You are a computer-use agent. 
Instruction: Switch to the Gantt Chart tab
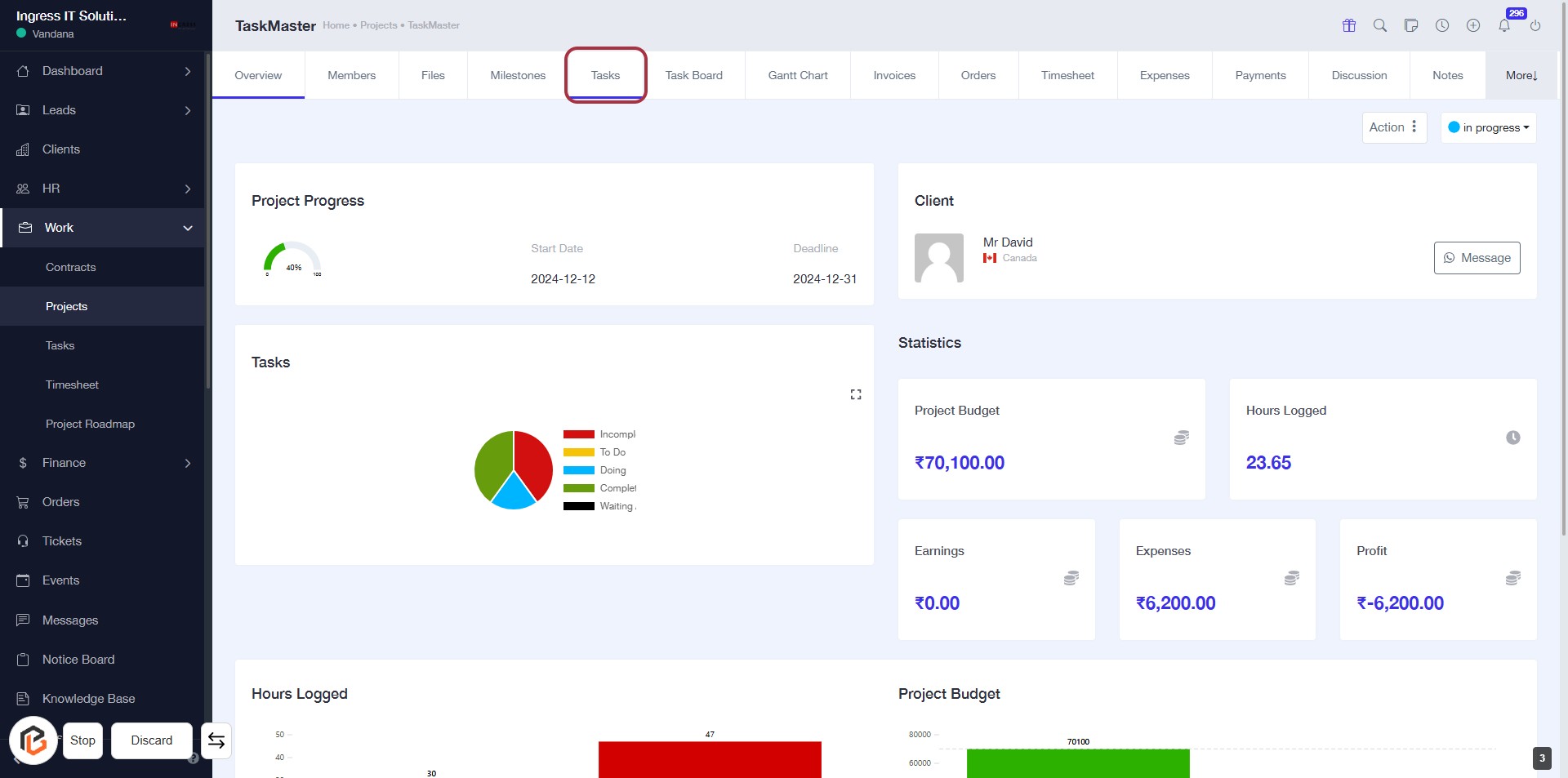click(x=797, y=75)
